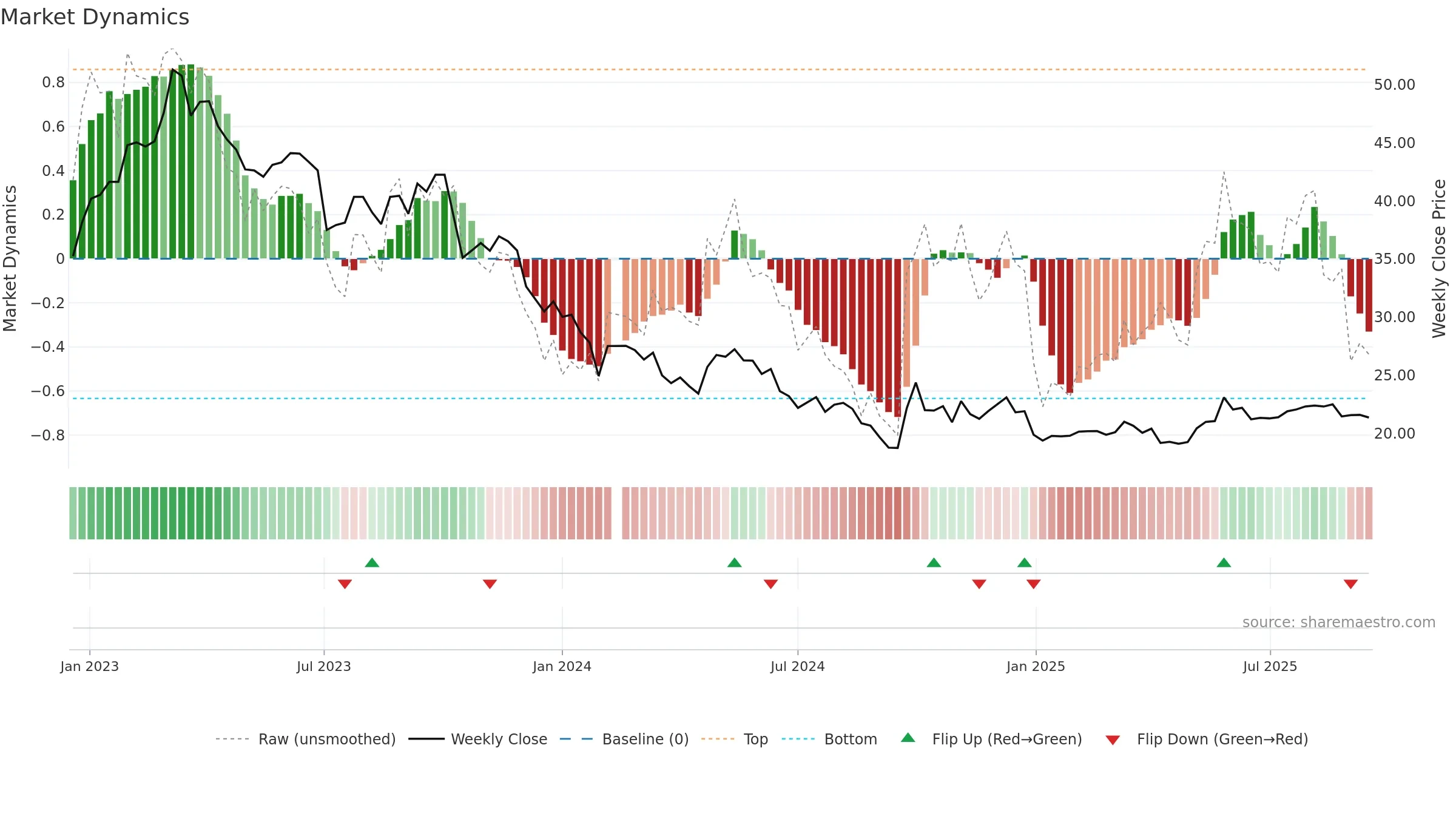Click the 50.00 price axis label
Viewport: 1456px width, 819px height.
click(1395, 85)
